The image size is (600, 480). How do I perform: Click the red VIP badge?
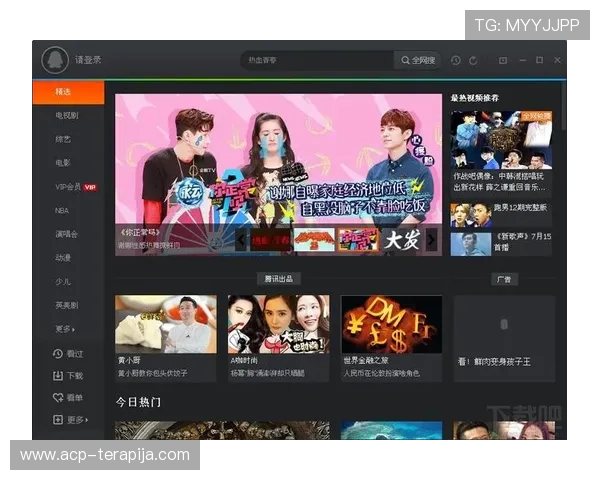pos(90,187)
